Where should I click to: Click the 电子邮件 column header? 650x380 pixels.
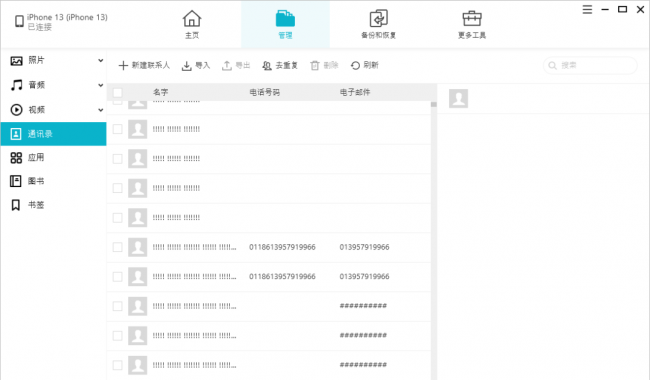pyautogui.click(x=355, y=92)
